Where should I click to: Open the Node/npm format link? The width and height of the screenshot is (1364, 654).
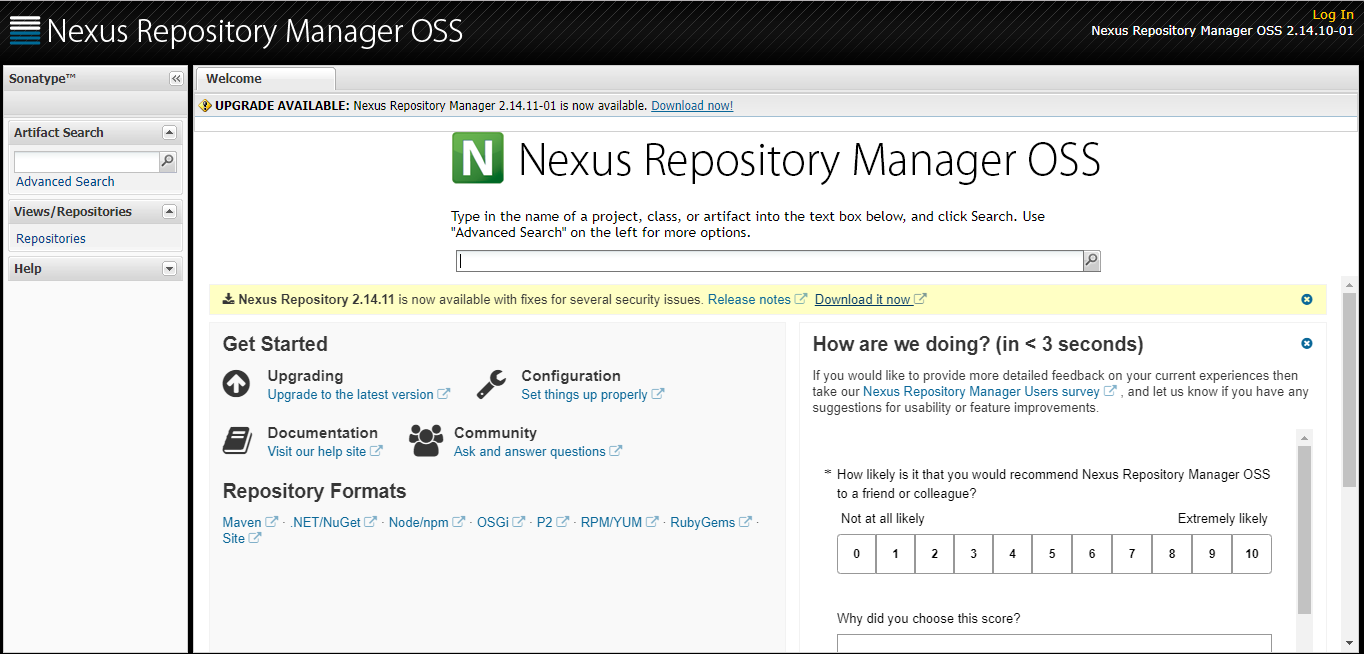tap(426, 523)
